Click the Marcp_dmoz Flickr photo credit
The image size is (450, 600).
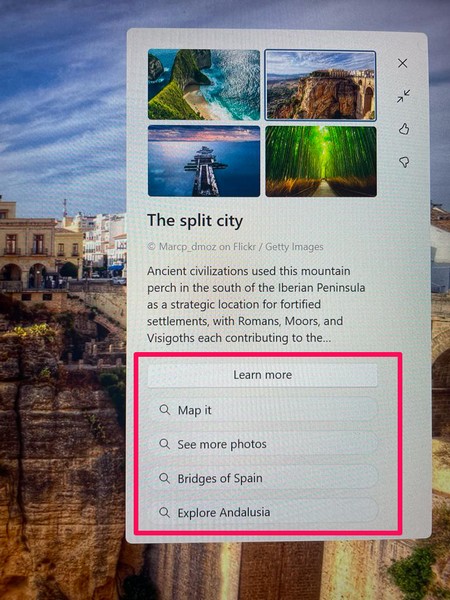(235, 247)
